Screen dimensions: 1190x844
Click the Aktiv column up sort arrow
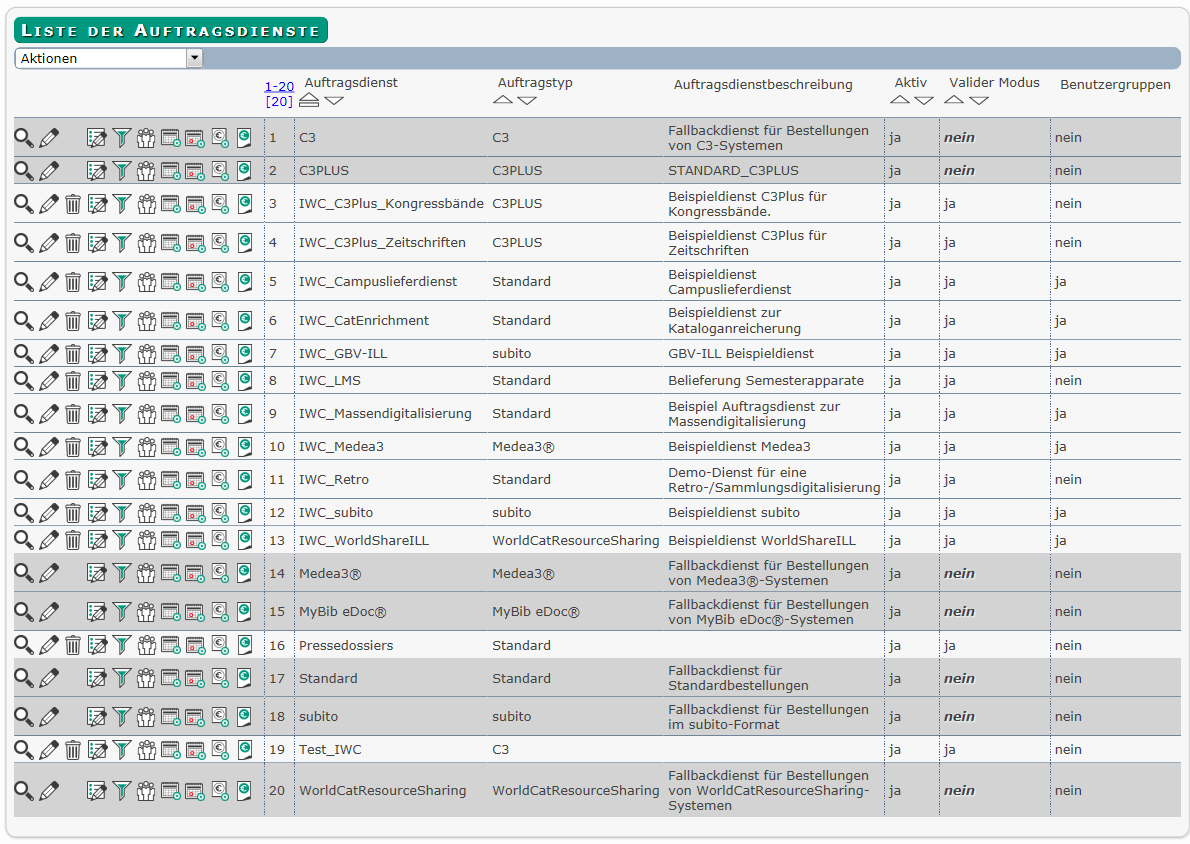tap(899, 100)
